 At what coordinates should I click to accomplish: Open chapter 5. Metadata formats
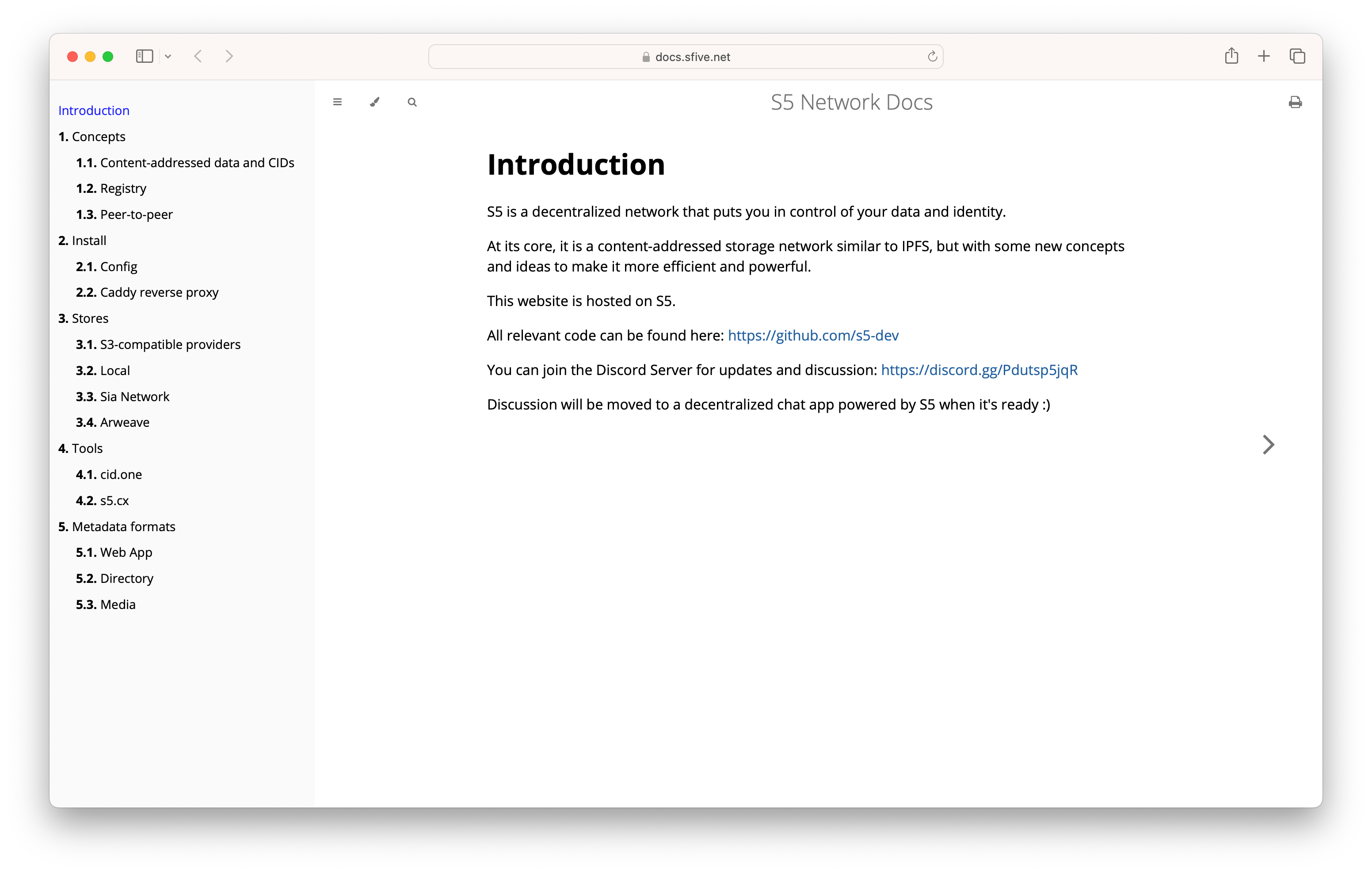pyautogui.click(x=117, y=527)
